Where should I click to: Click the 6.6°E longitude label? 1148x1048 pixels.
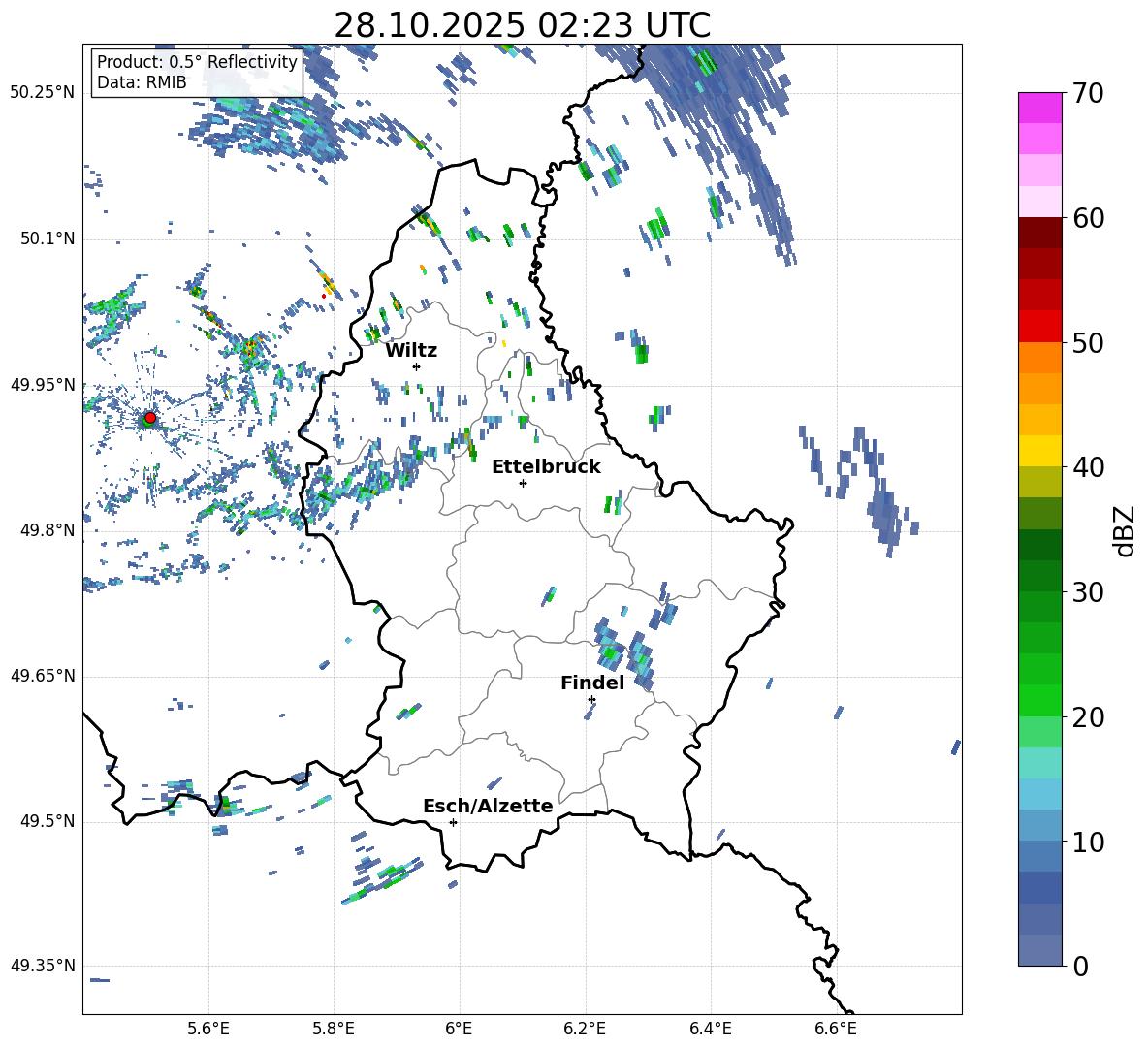tap(836, 1029)
